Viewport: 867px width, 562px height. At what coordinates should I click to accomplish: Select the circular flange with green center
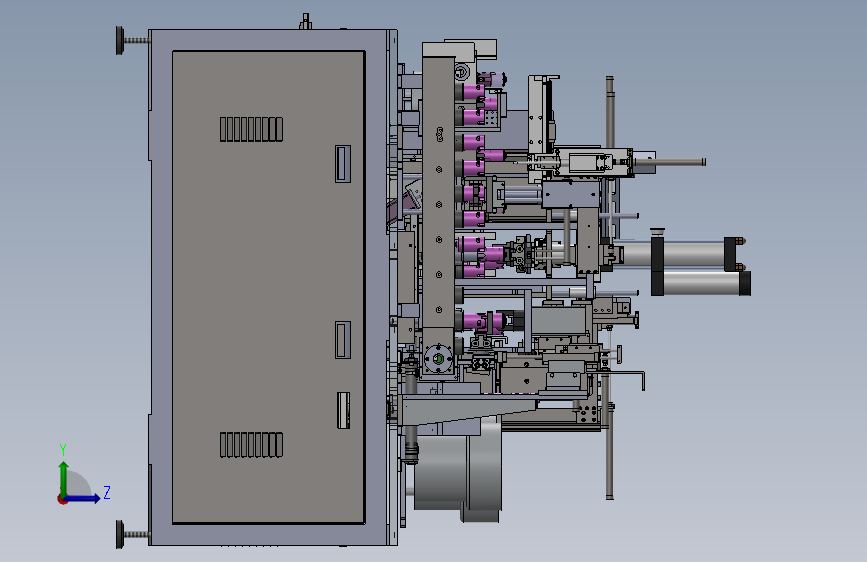[438, 360]
